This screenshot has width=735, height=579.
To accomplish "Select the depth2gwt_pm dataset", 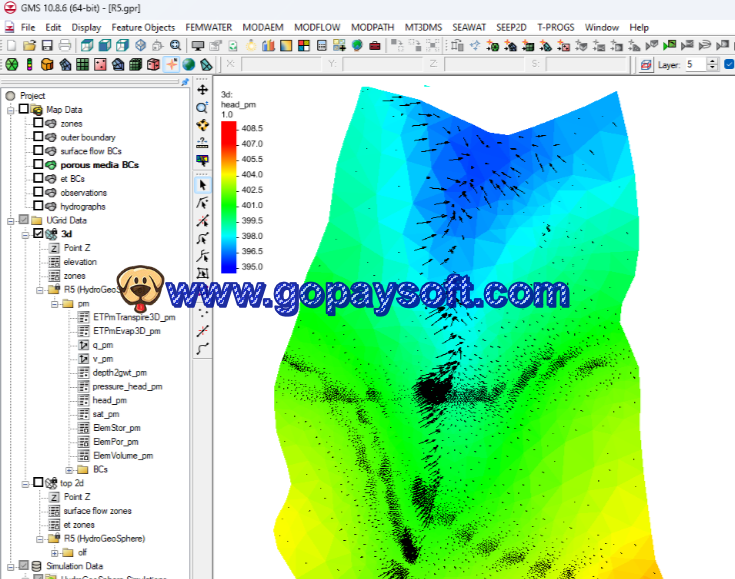I will tap(120, 372).
